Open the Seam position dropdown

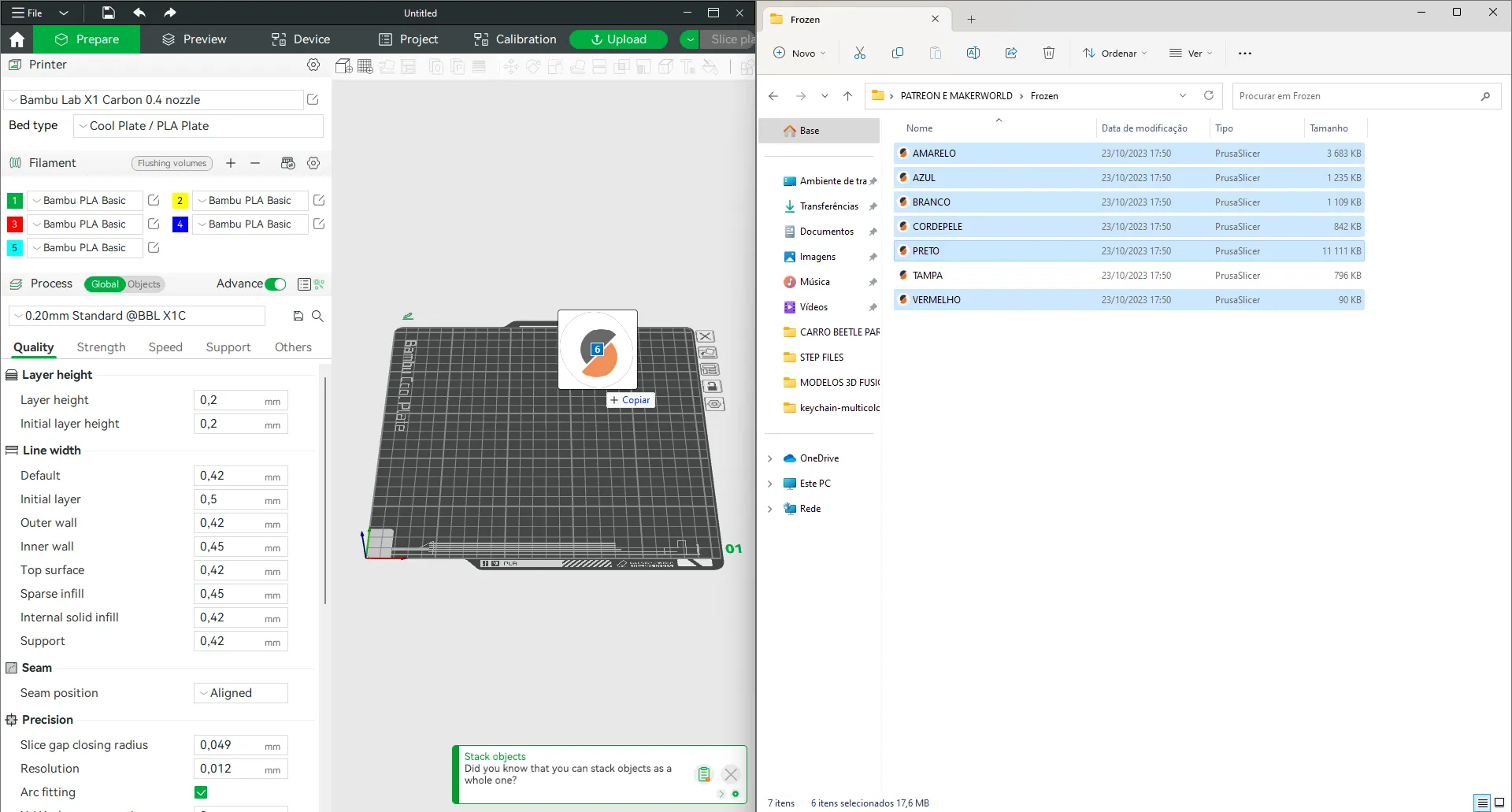point(240,693)
